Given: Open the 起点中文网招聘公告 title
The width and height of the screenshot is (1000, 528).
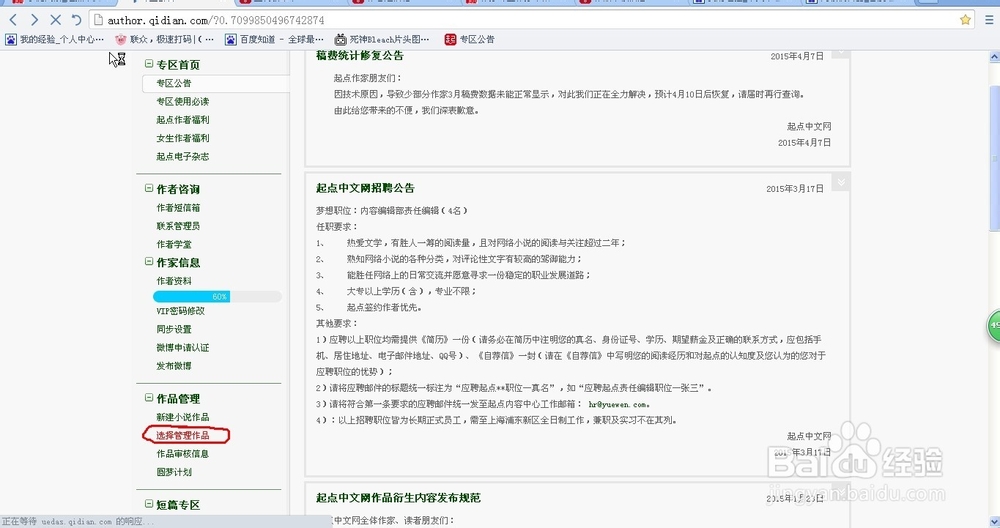Looking at the screenshot, I should click(x=365, y=188).
